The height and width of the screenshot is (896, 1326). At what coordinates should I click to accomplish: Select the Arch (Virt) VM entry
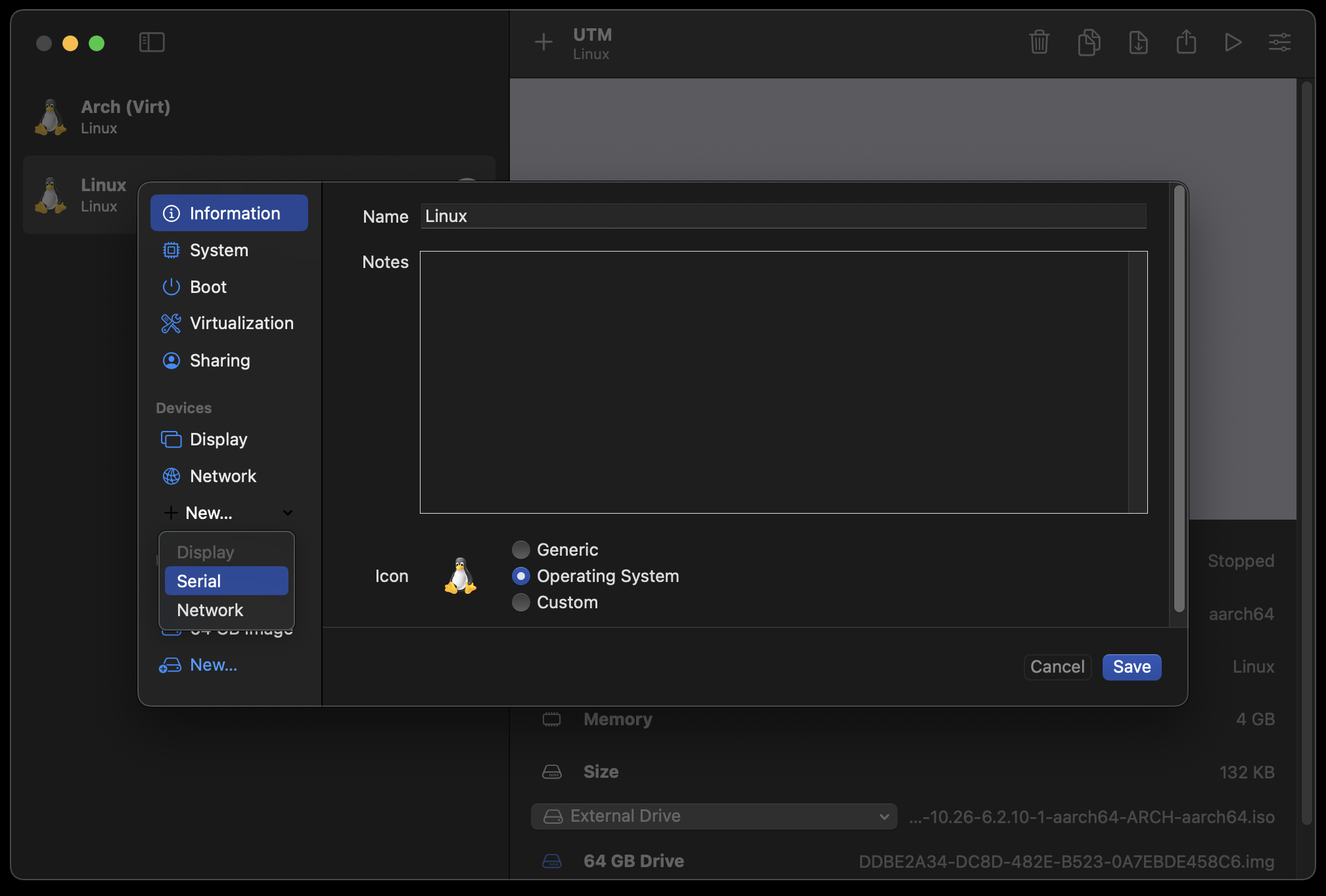[x=259, y=117]
